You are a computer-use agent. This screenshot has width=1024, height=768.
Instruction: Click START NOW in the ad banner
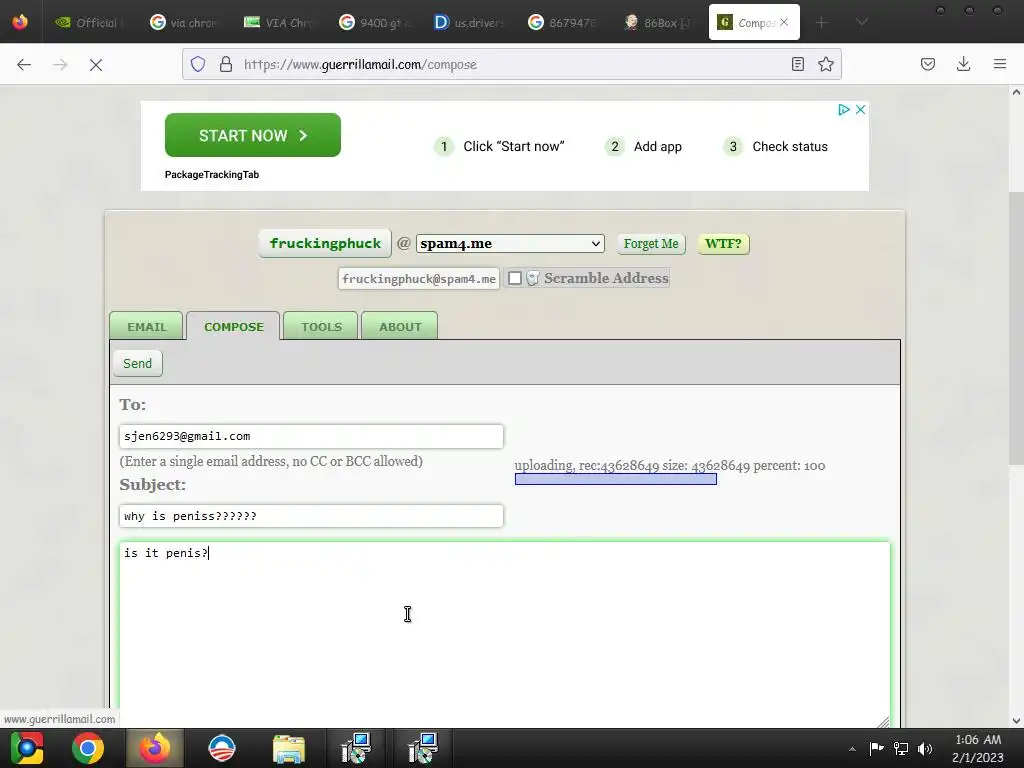253,135
